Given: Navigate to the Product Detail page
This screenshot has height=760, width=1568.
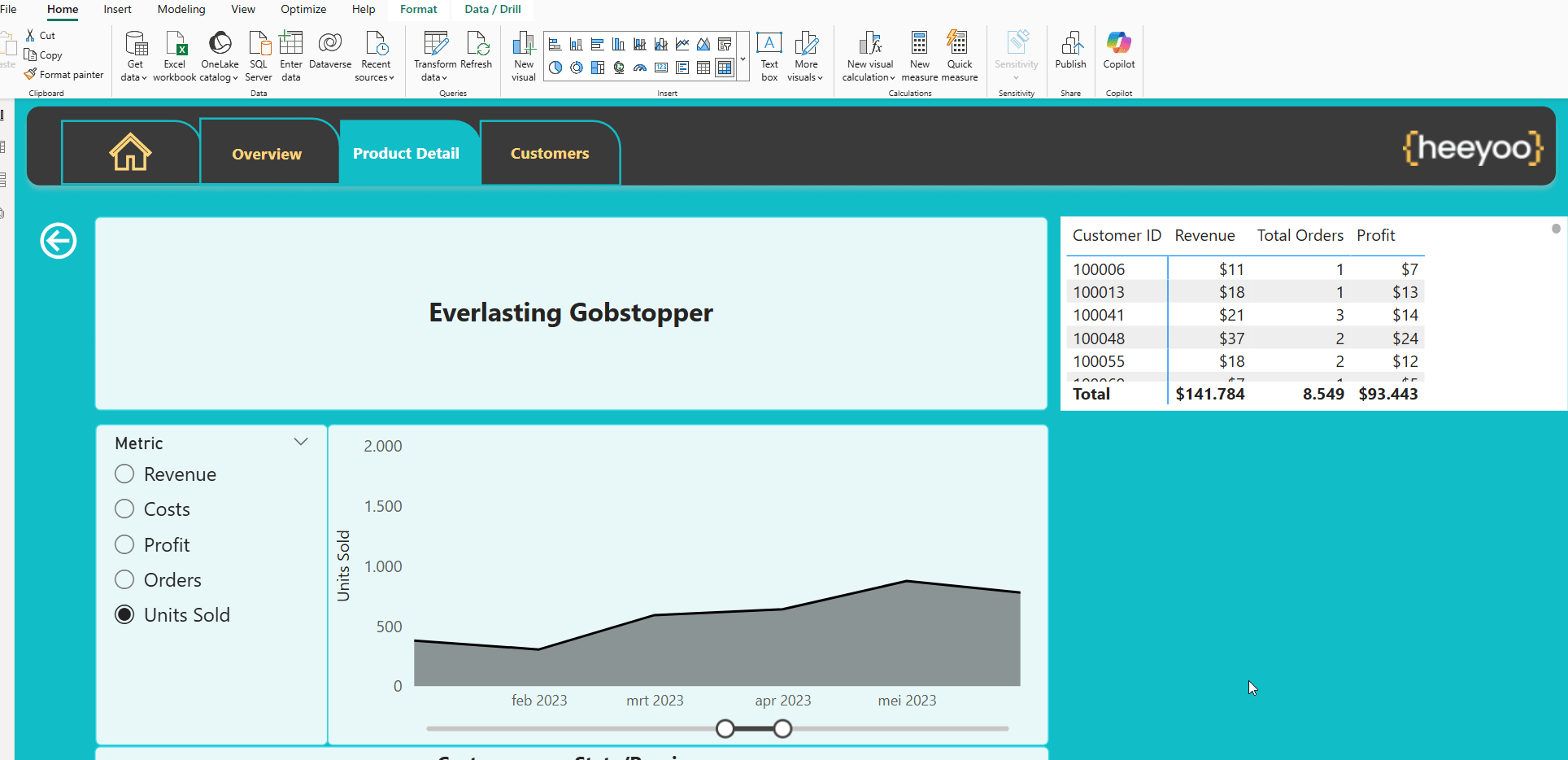Looking at the screenshot, I should 409,152.
